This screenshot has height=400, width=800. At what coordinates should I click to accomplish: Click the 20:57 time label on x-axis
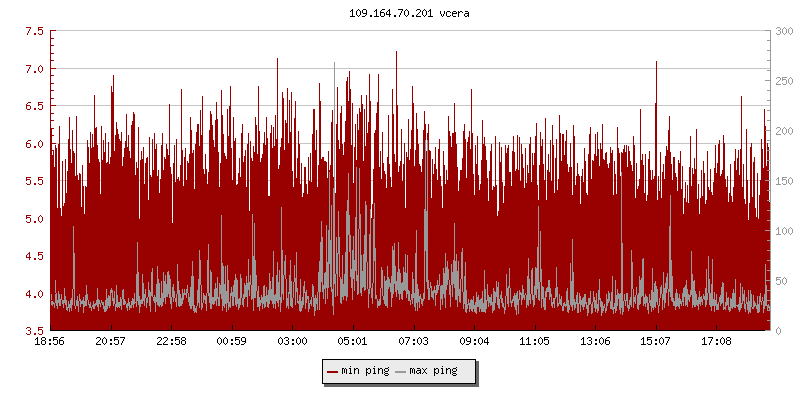coord(111,341)
